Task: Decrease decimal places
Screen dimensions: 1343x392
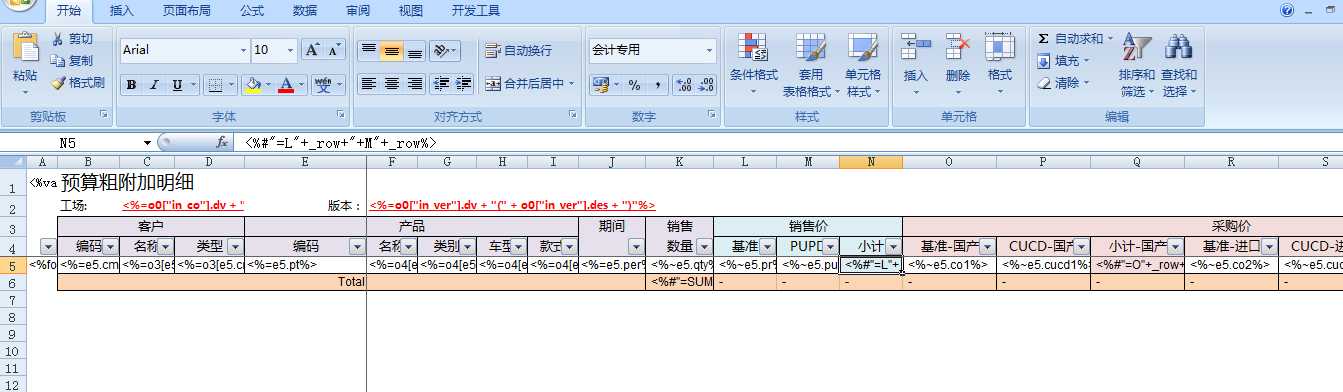Action: (x=706, y=85)
